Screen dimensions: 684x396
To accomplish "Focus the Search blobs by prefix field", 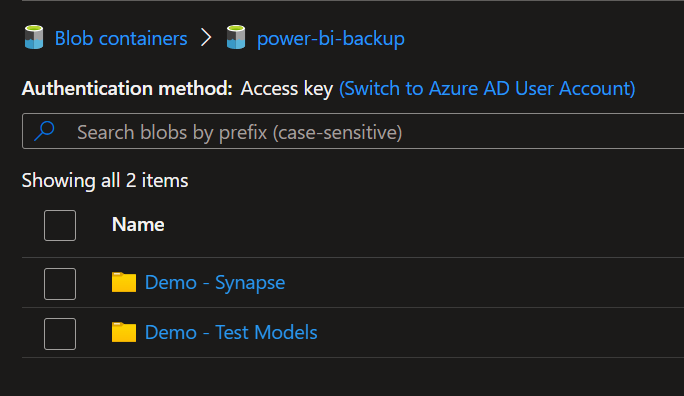I will click(353, 131).
